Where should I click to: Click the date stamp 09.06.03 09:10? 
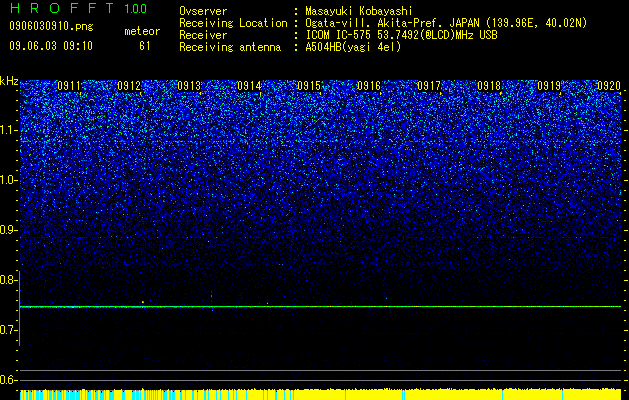[51, 46]
